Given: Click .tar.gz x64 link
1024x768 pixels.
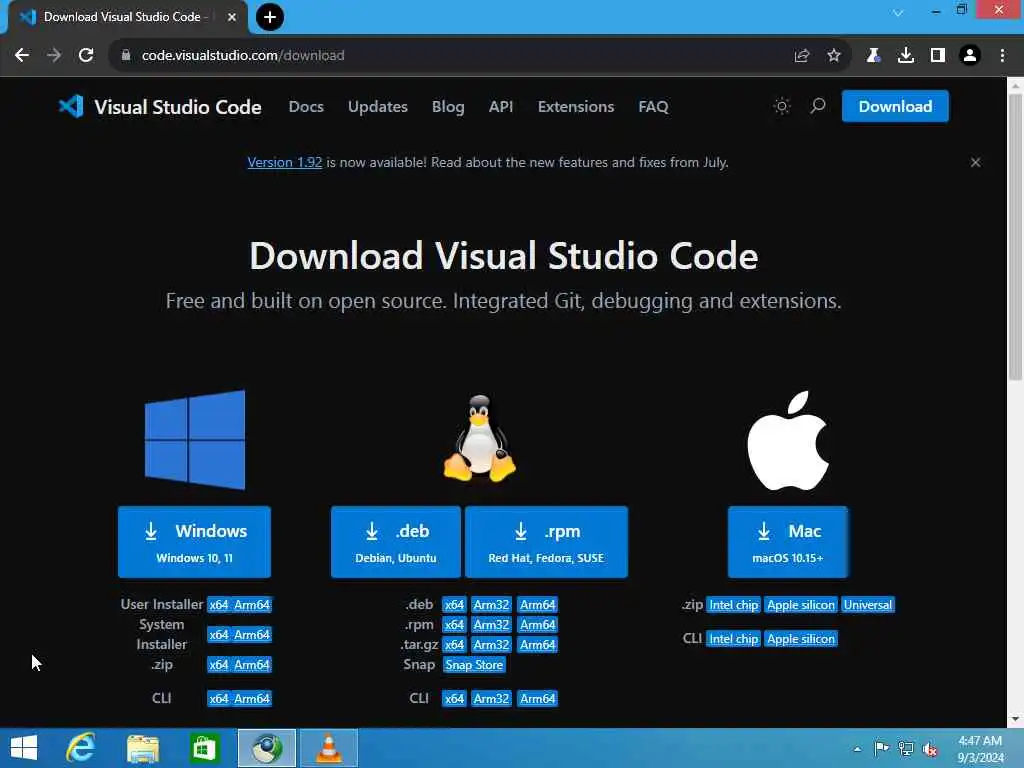Looking at the screenshot, I should pos(454,645).
